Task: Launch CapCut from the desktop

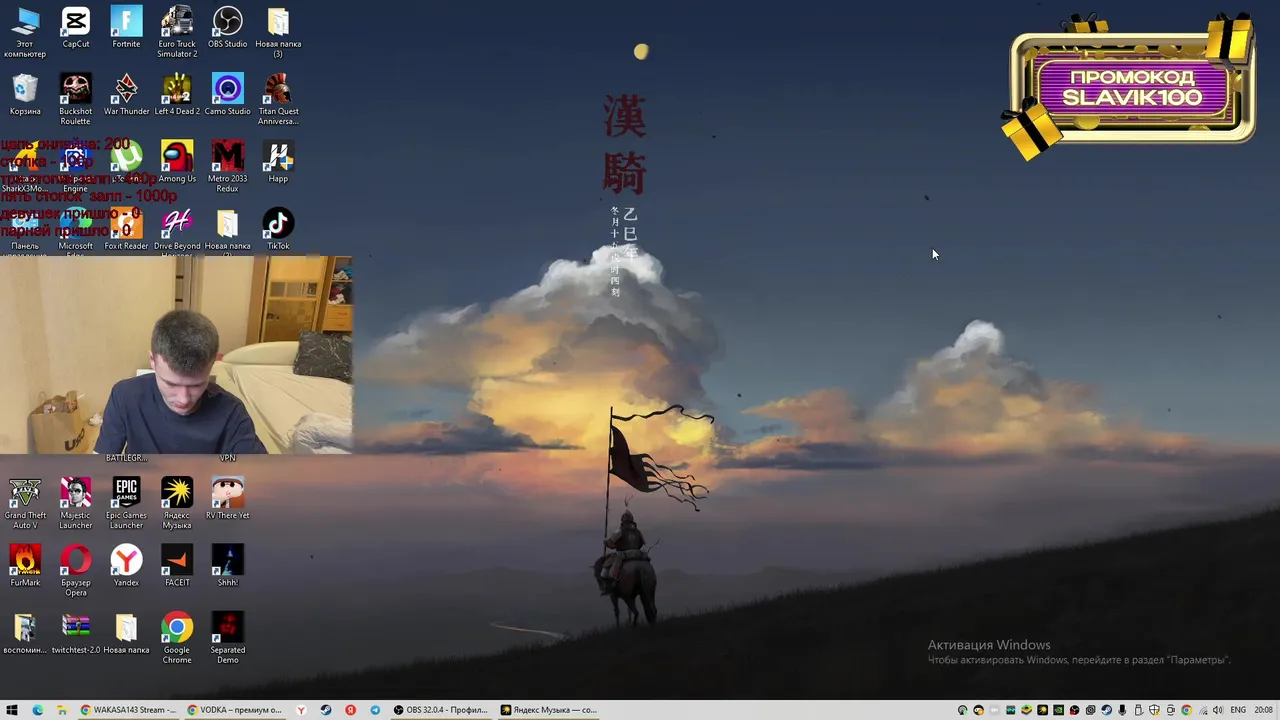Action: tap(75, 28)
